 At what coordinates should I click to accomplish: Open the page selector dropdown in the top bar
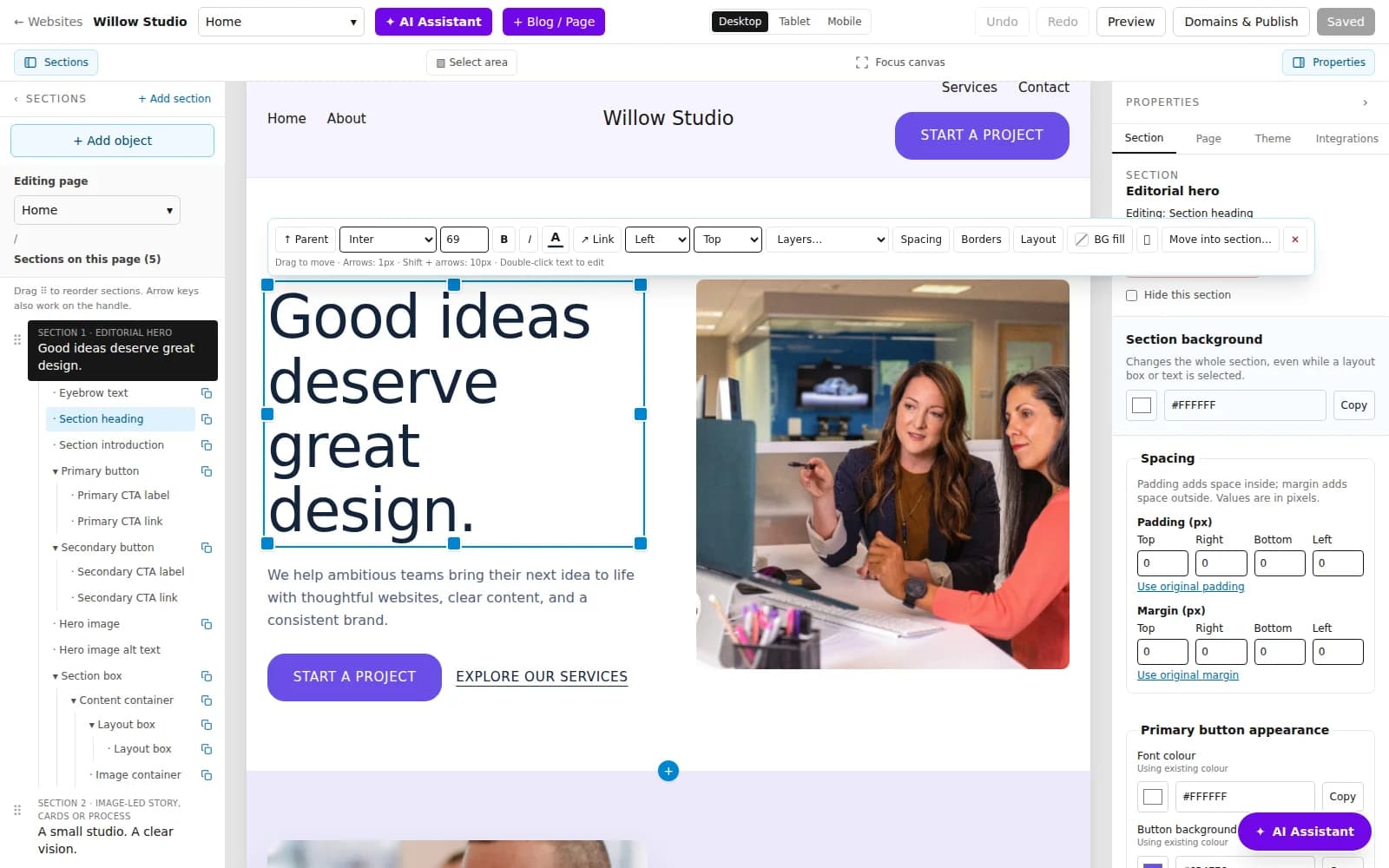click(x=281, y=22)
